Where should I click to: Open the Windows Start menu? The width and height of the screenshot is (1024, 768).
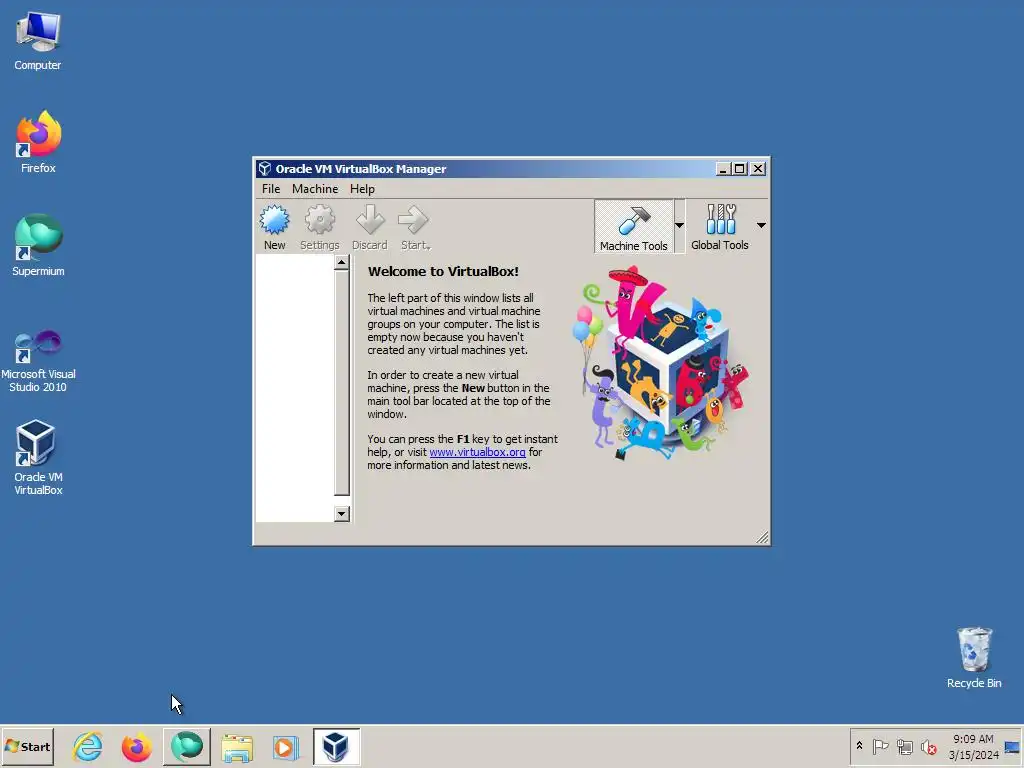(27, 746)
